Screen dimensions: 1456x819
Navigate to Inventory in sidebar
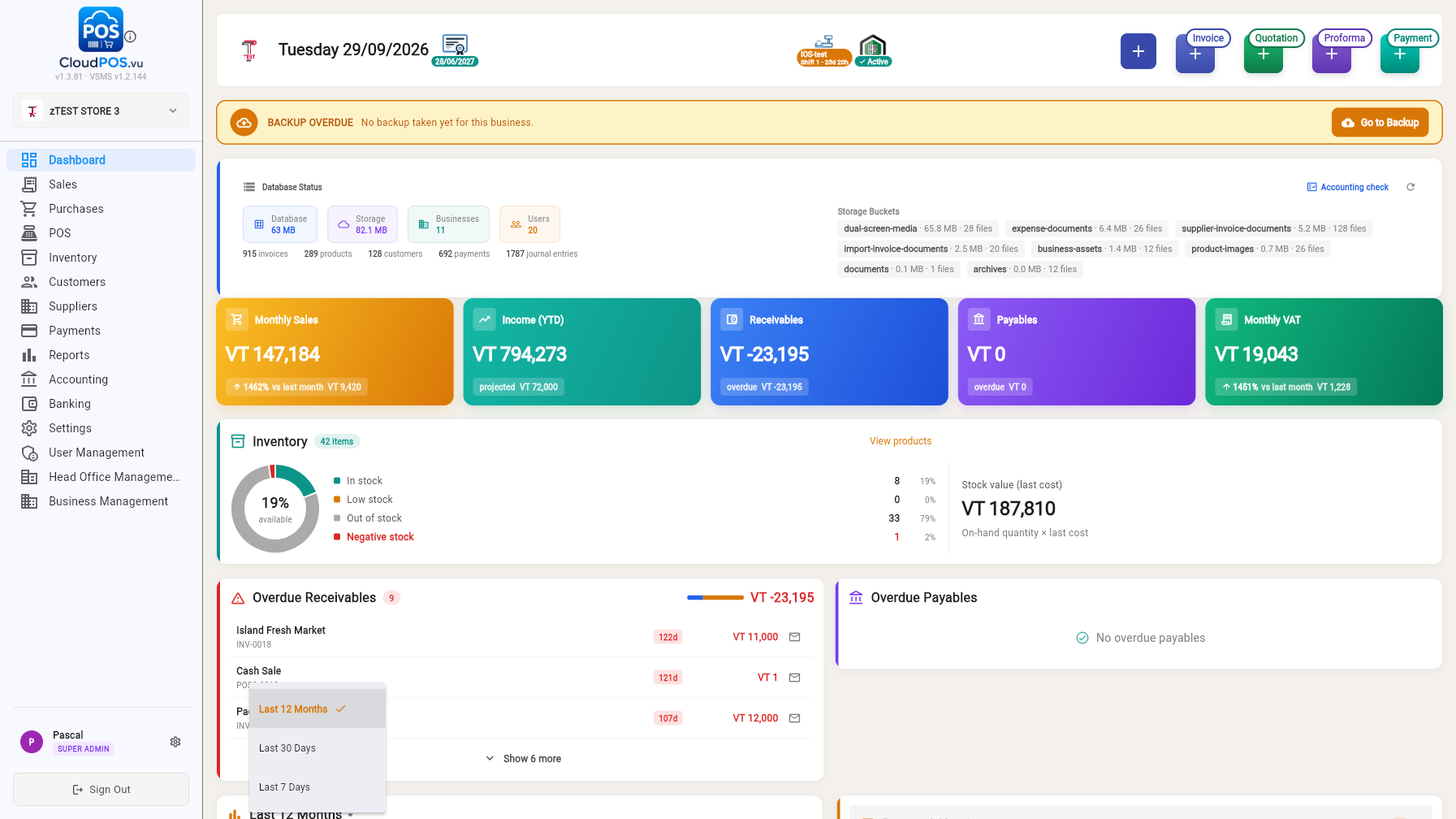[101, 258]
